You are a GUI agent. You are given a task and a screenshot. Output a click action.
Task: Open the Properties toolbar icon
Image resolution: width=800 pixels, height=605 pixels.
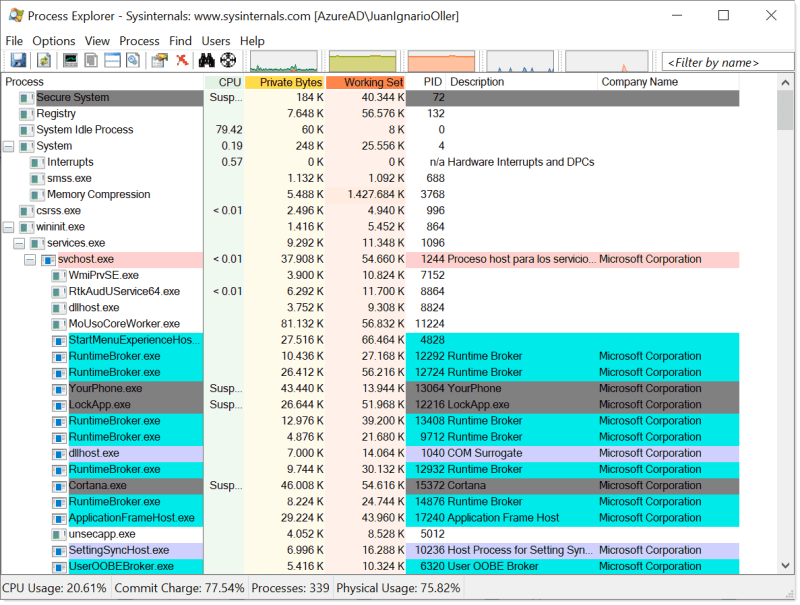point(160,60)
